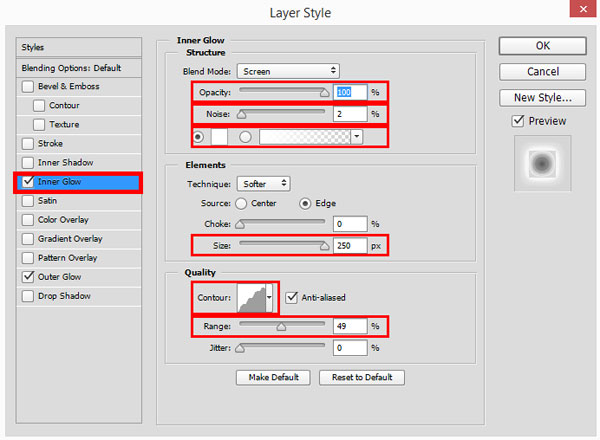Click the Opacity slider handle

coord(324,93)
